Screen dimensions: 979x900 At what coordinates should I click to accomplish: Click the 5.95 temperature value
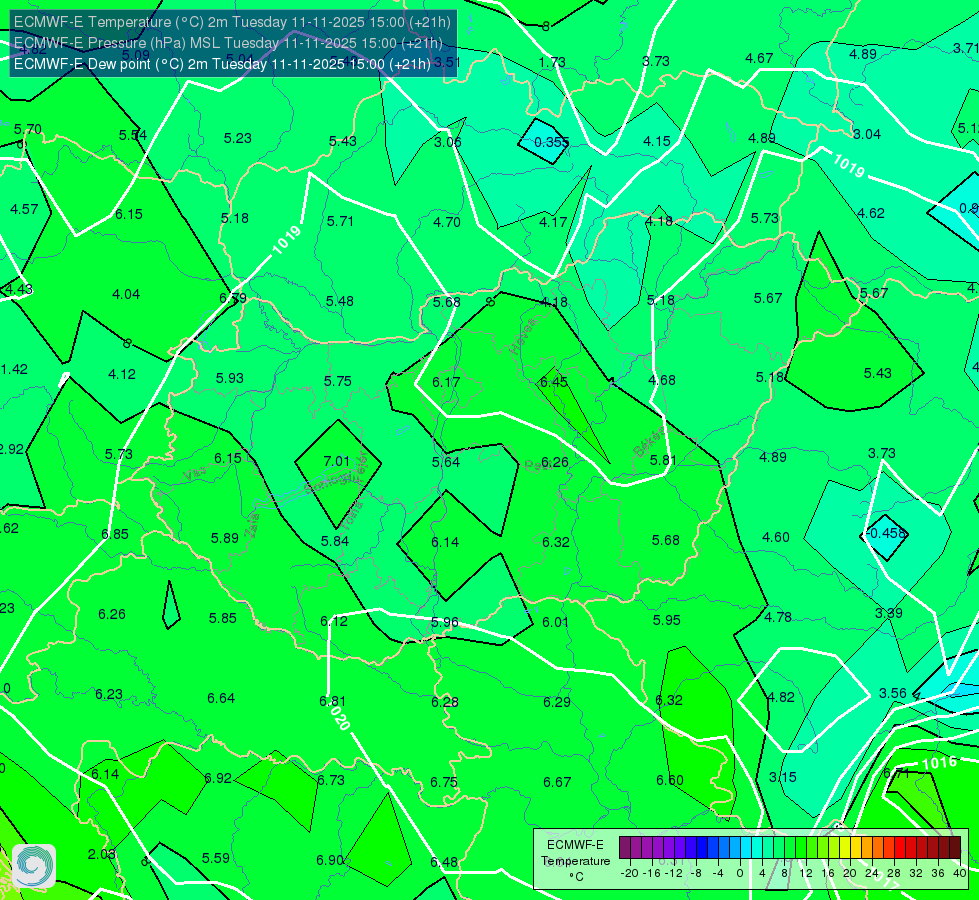click(666, 620)
